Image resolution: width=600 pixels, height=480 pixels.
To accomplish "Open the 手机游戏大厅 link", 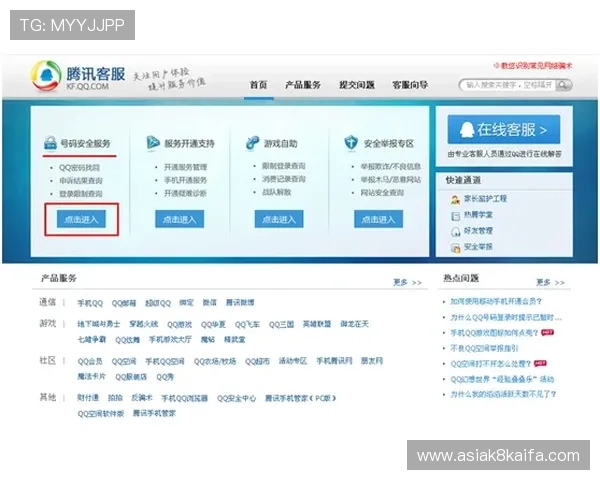I will pyautogui.click(x=170, y=340).
